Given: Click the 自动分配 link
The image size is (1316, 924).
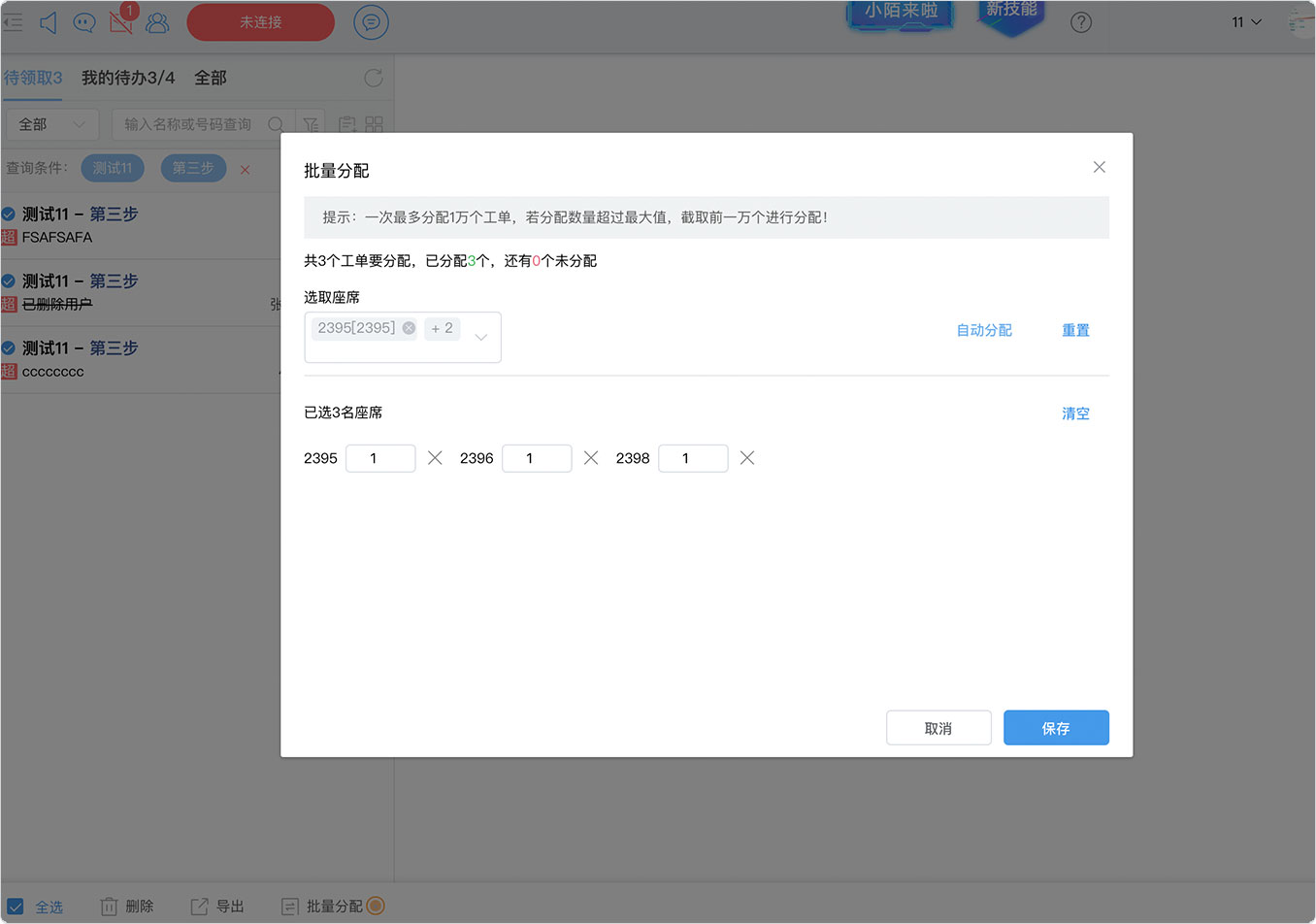Looking at the screenshot, I should [x=984, y=330].
